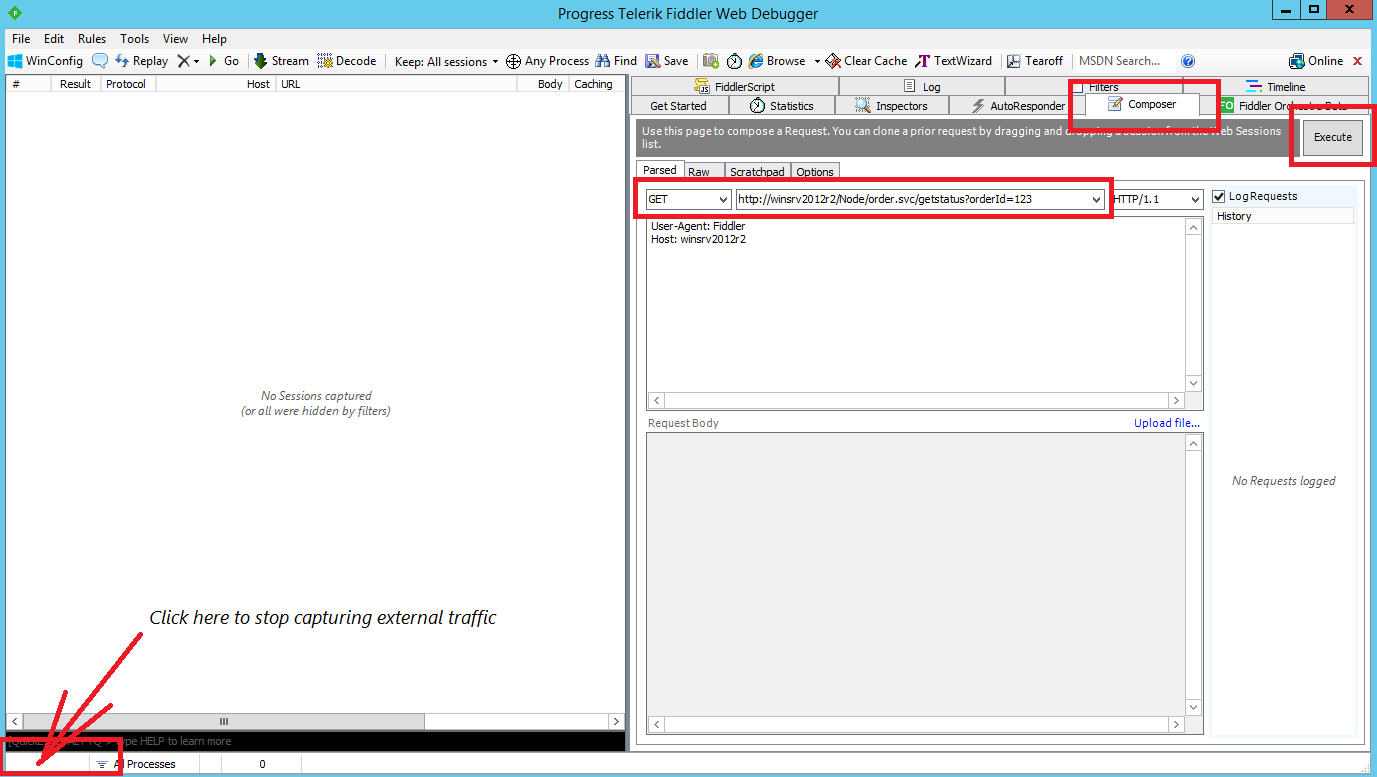Open the TextWizard tool
The image size is (1377, 777).
(x=954, y=61)
